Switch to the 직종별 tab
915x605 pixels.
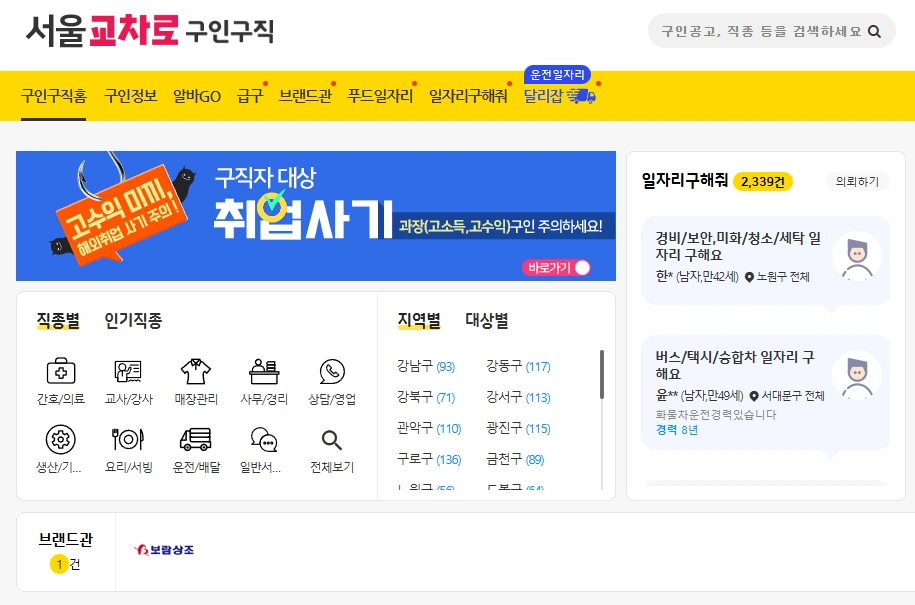pos(58,320)
